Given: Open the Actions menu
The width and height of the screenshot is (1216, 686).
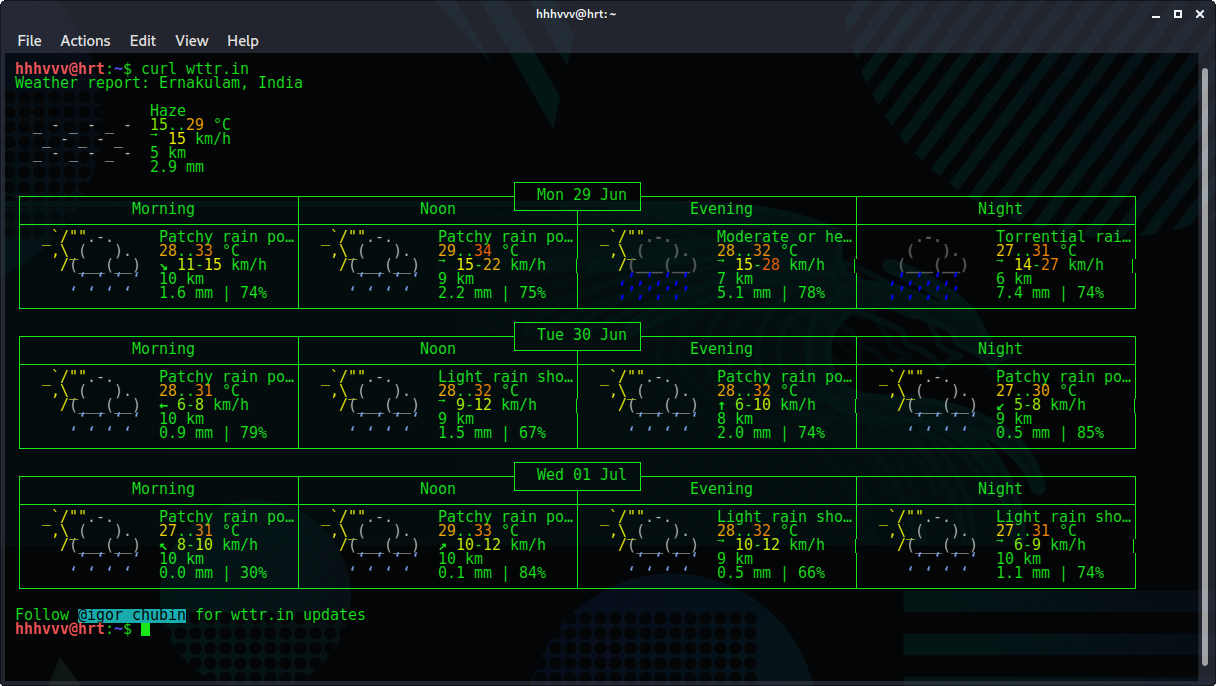Looking at the screenshot, I should point(85,41).
